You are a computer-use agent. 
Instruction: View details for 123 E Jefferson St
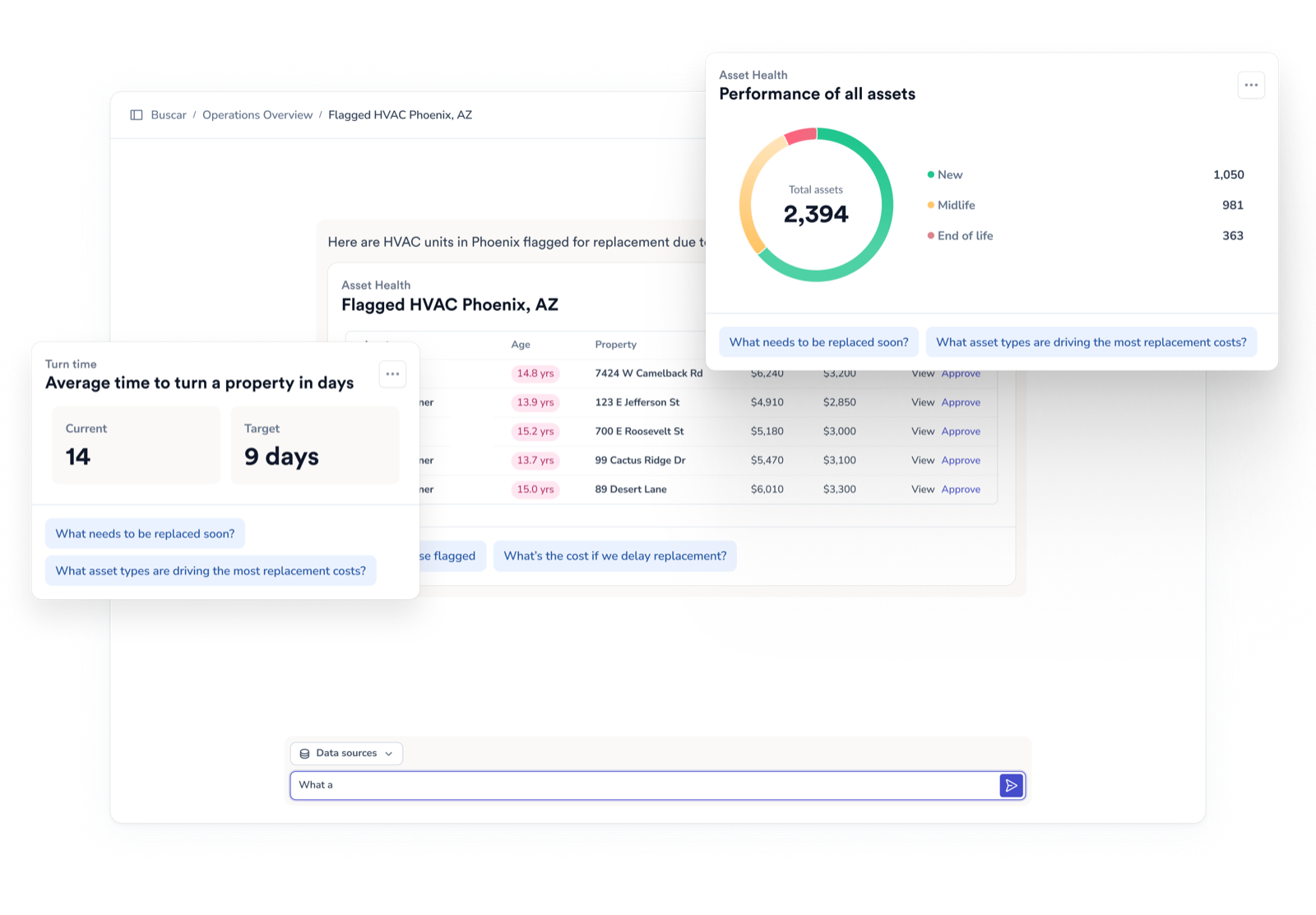click(922, 402)
